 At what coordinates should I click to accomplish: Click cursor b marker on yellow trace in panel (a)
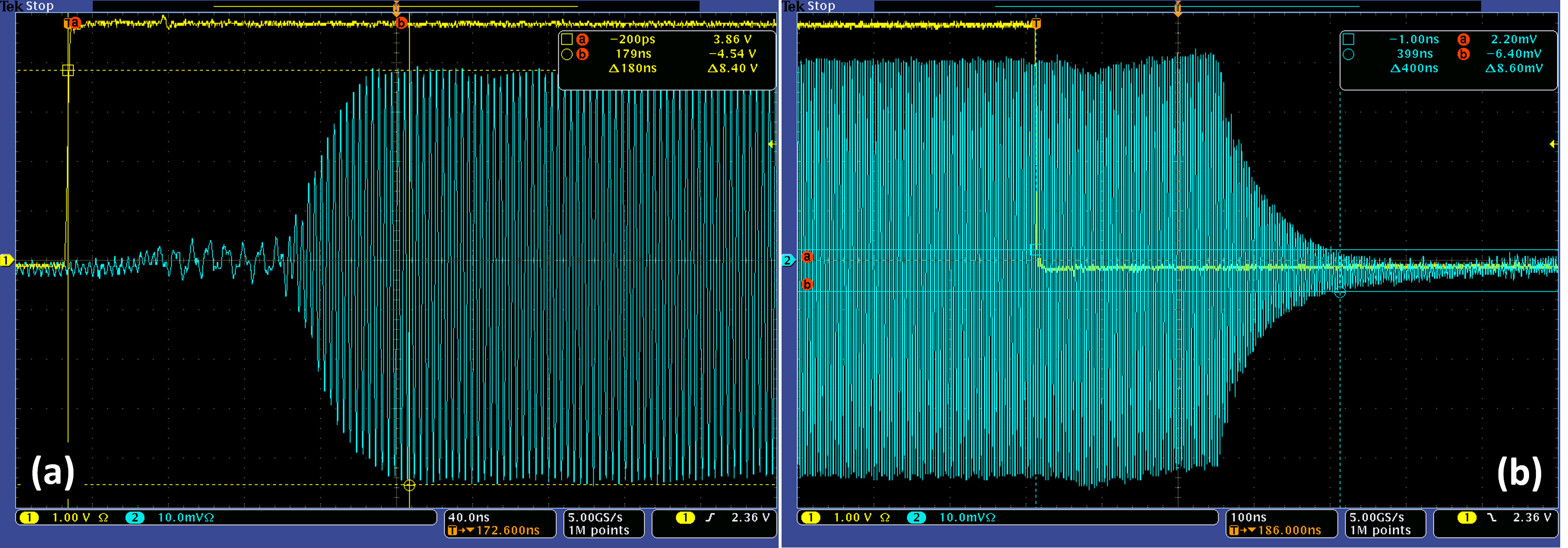pos(401,23)
